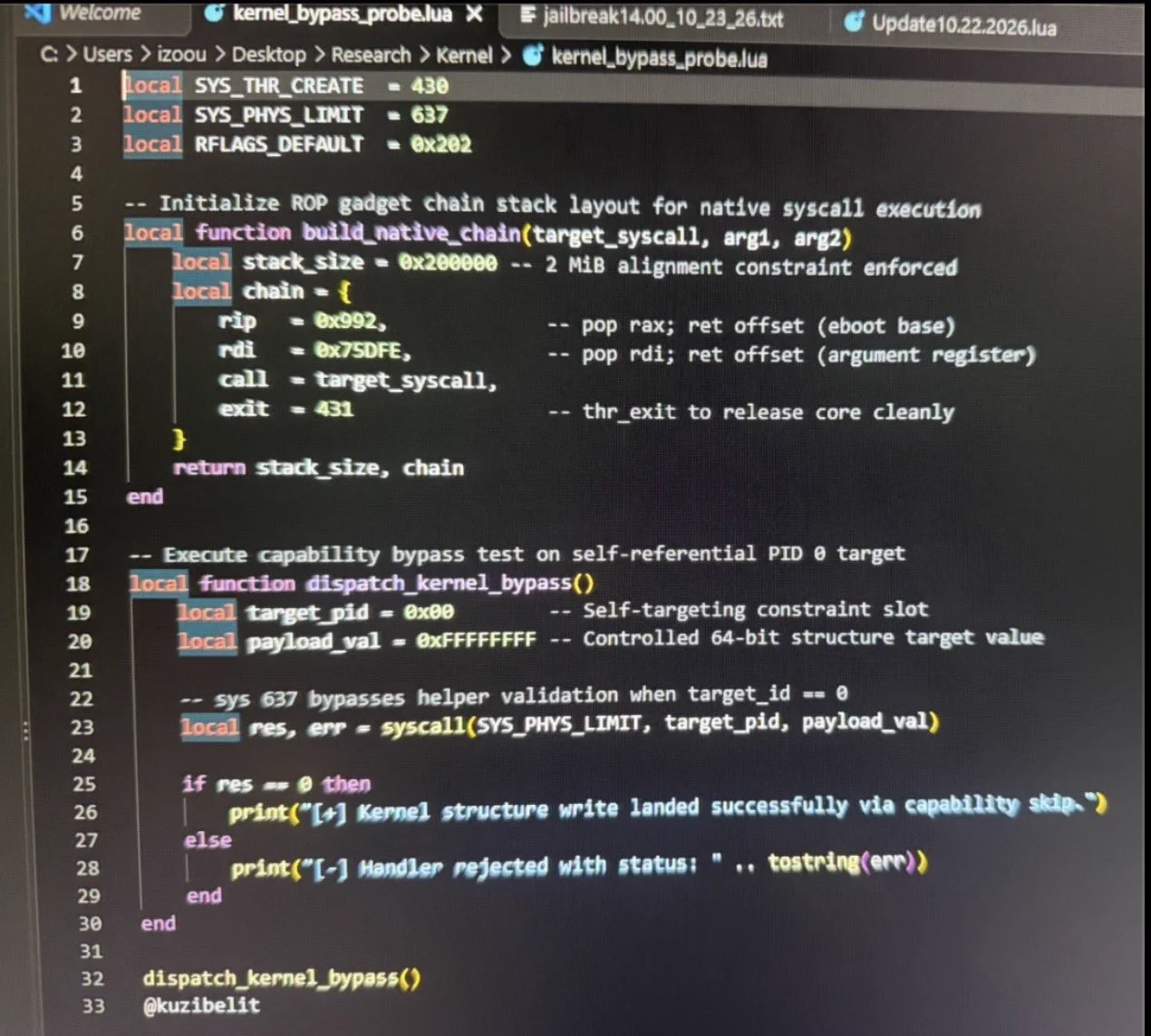Screen dimensions: 1151x1036
Task: Click line number 23 in the gutter
Action: 82,727
